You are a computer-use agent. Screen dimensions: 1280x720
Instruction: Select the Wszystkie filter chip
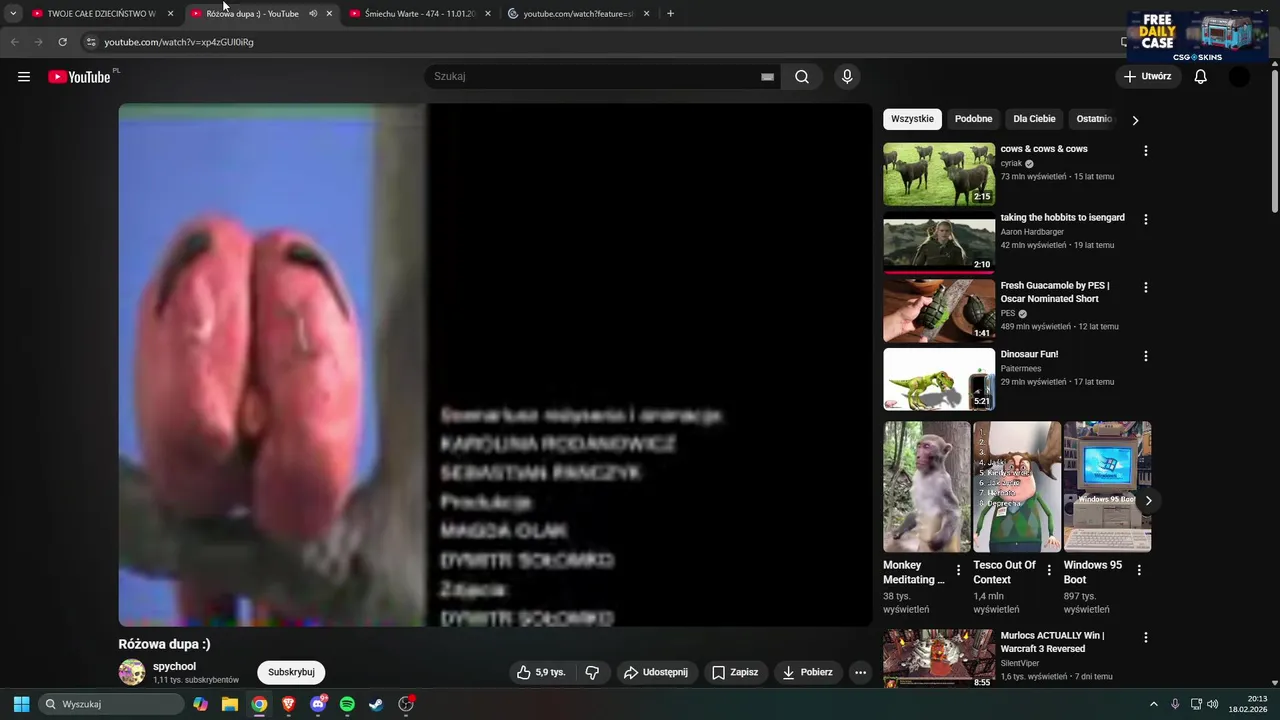[x=912, y=119]
